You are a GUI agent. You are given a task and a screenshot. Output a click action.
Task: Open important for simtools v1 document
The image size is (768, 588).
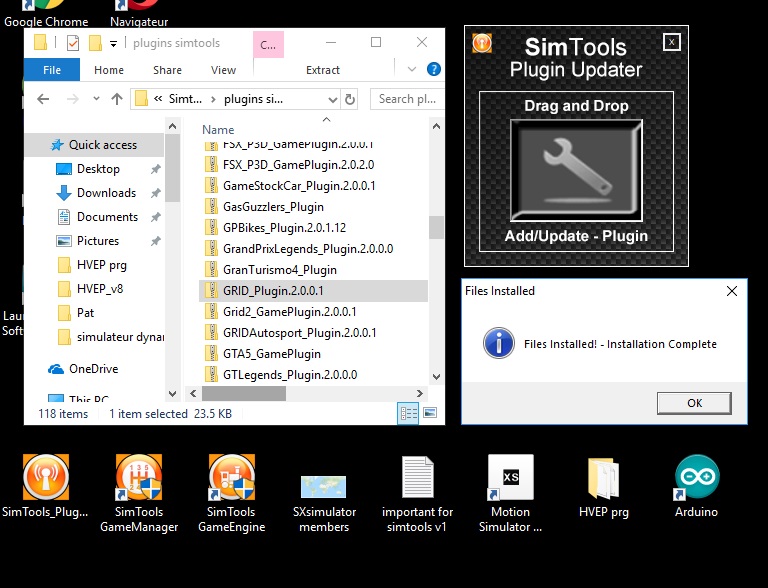[417, 494]
